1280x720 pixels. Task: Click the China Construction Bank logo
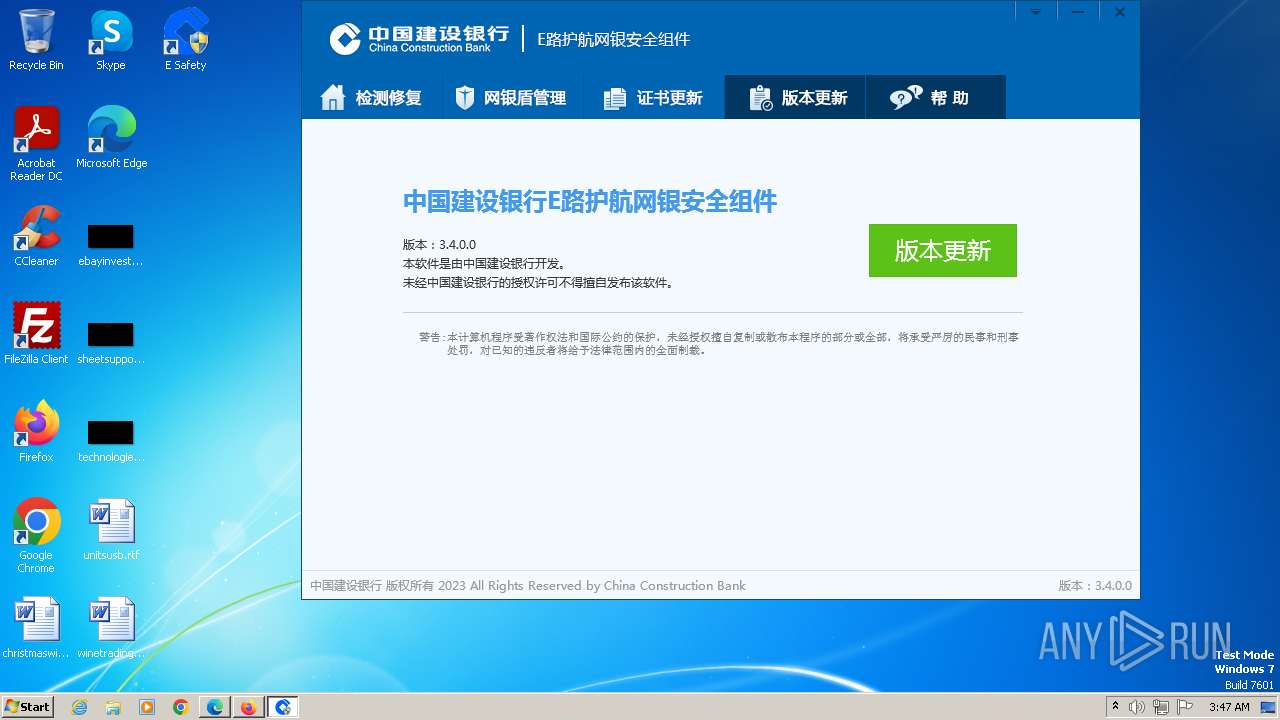pos(419,39)
